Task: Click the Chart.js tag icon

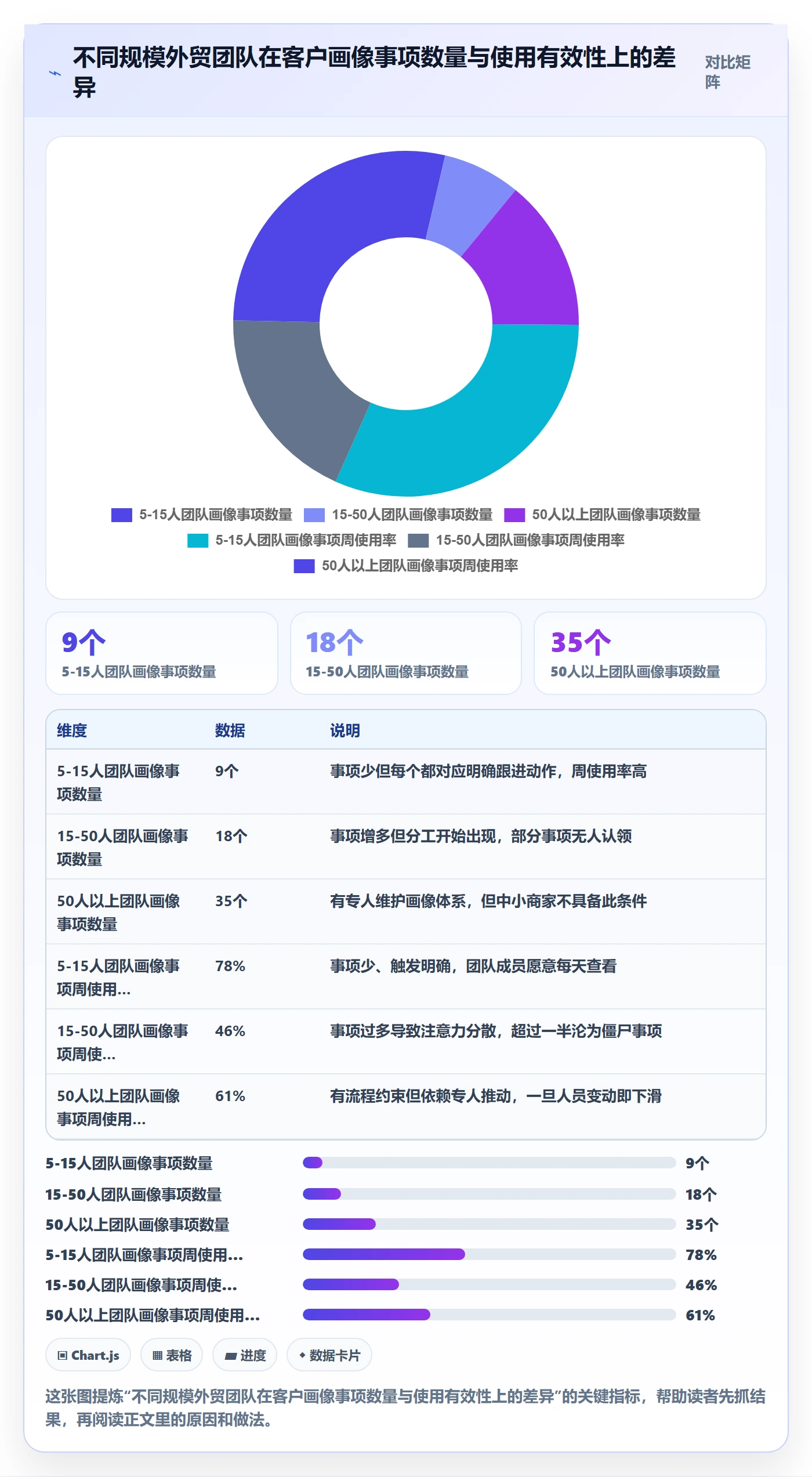Action: click(62, 1355)
